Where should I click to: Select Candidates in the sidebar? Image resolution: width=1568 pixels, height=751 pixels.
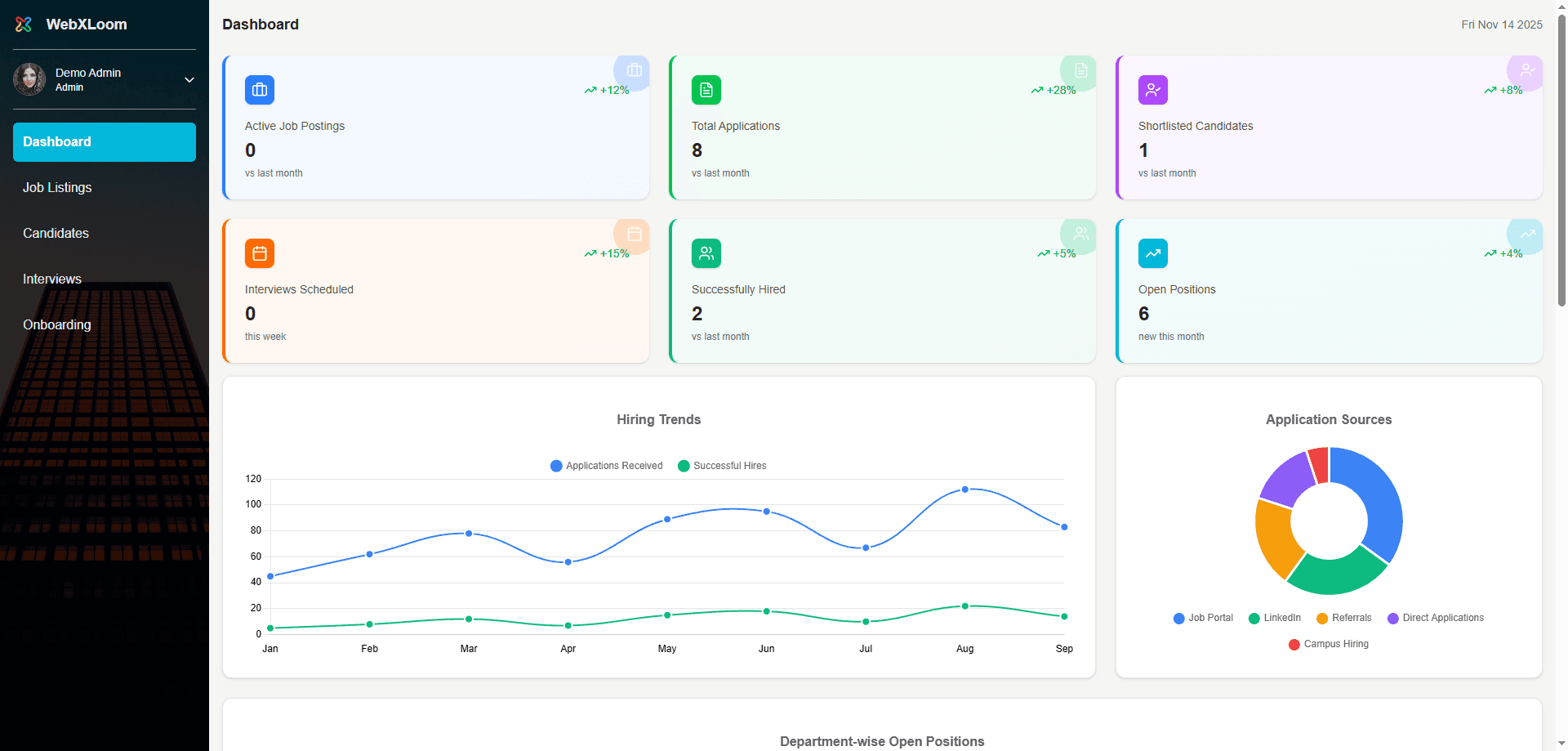(x=56, y=233)
